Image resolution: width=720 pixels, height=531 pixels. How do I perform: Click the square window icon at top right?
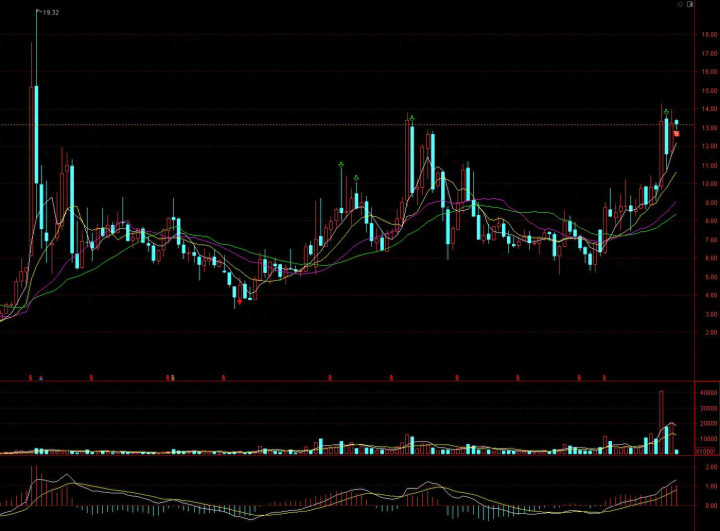[690, 4]
